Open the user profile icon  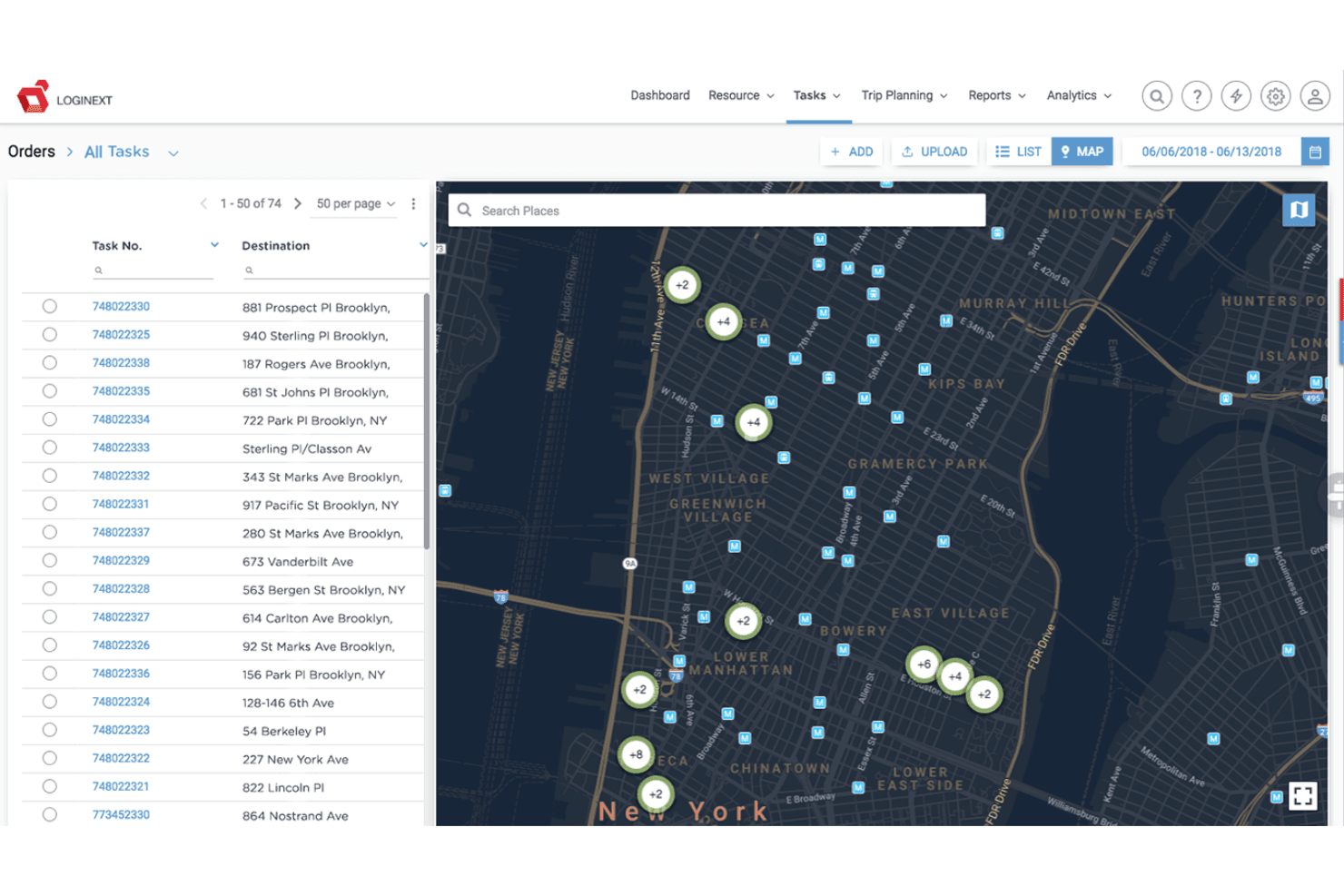pos(1315,96)
